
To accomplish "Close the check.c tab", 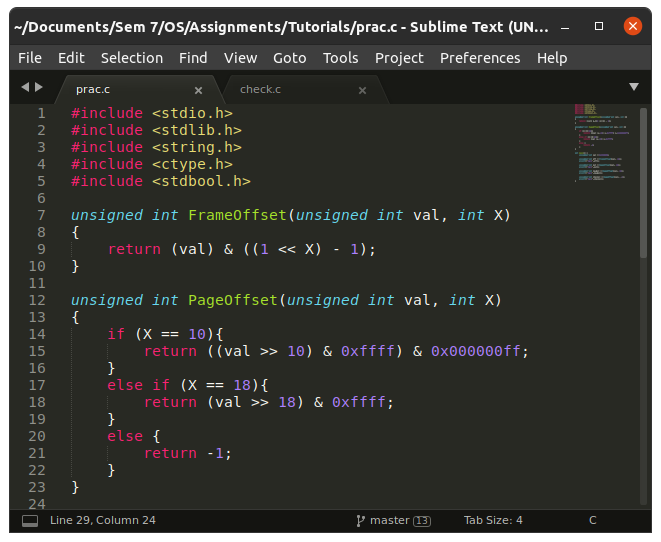I will pos(362,90).
